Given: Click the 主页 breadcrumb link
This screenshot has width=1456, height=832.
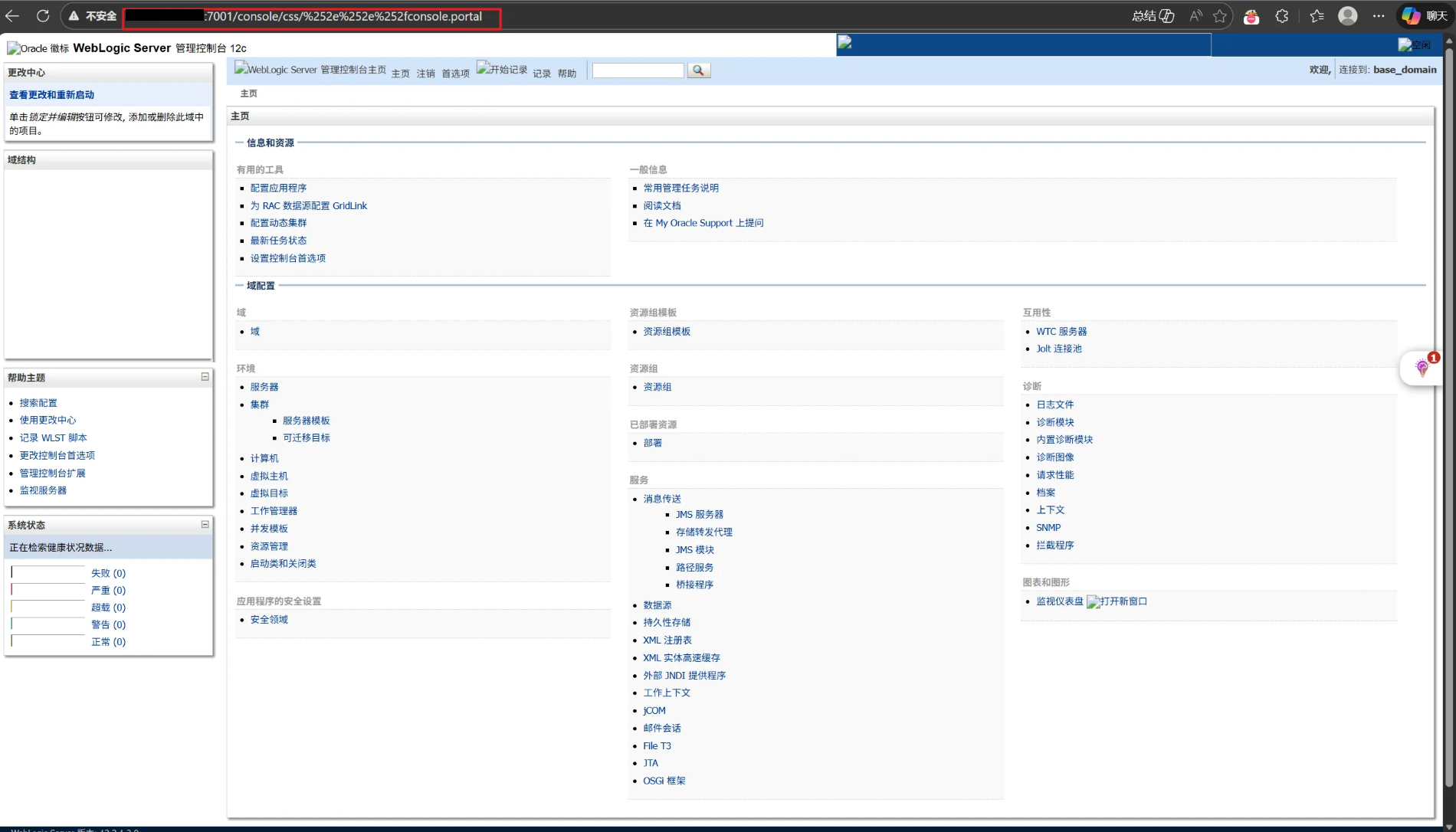Looking at the screenshot, I should click(249, 93).
